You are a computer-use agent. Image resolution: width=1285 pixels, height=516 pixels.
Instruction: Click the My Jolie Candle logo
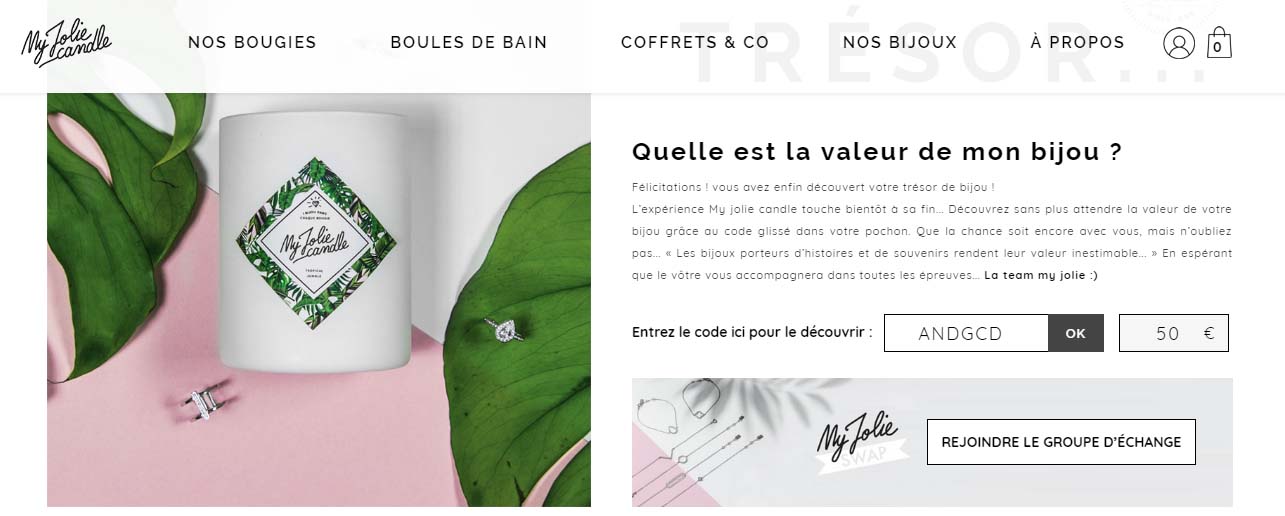coord(66,43)
